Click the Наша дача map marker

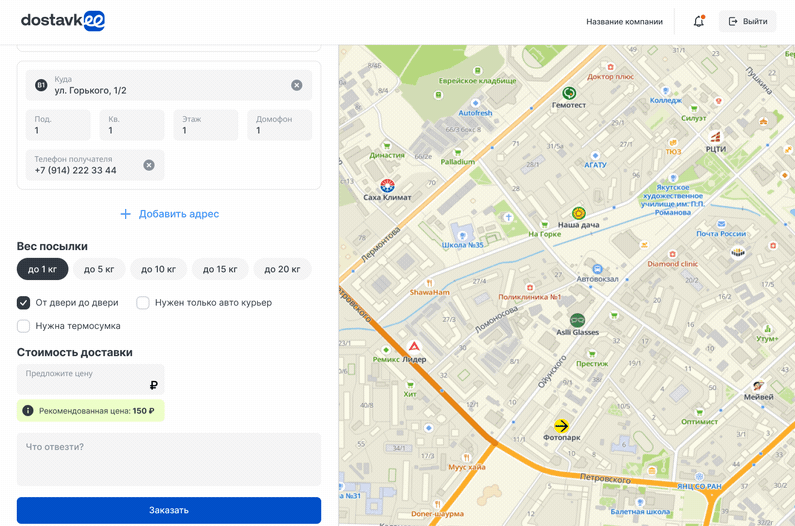coord(579,213)
